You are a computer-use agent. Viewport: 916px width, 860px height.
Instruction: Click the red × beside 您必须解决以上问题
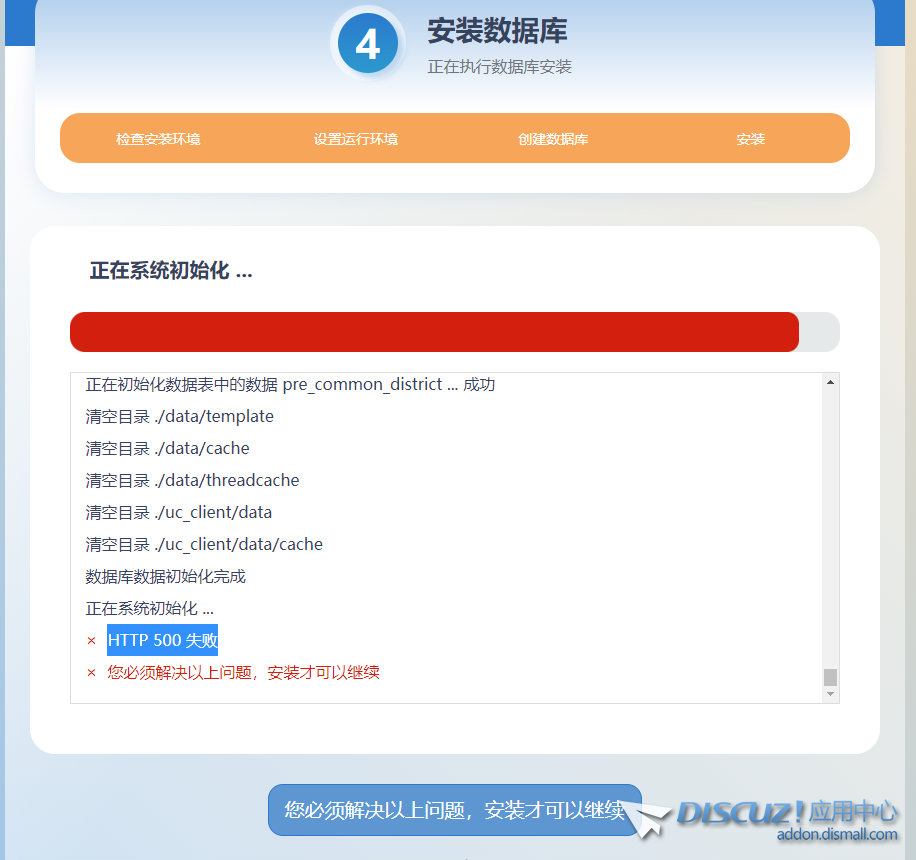91,673
